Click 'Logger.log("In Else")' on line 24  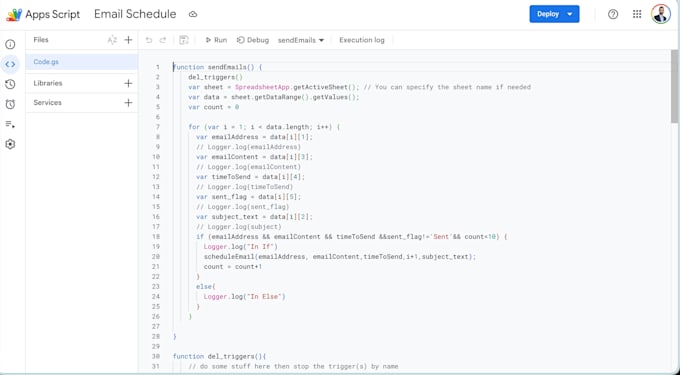[x=245, y=297]
